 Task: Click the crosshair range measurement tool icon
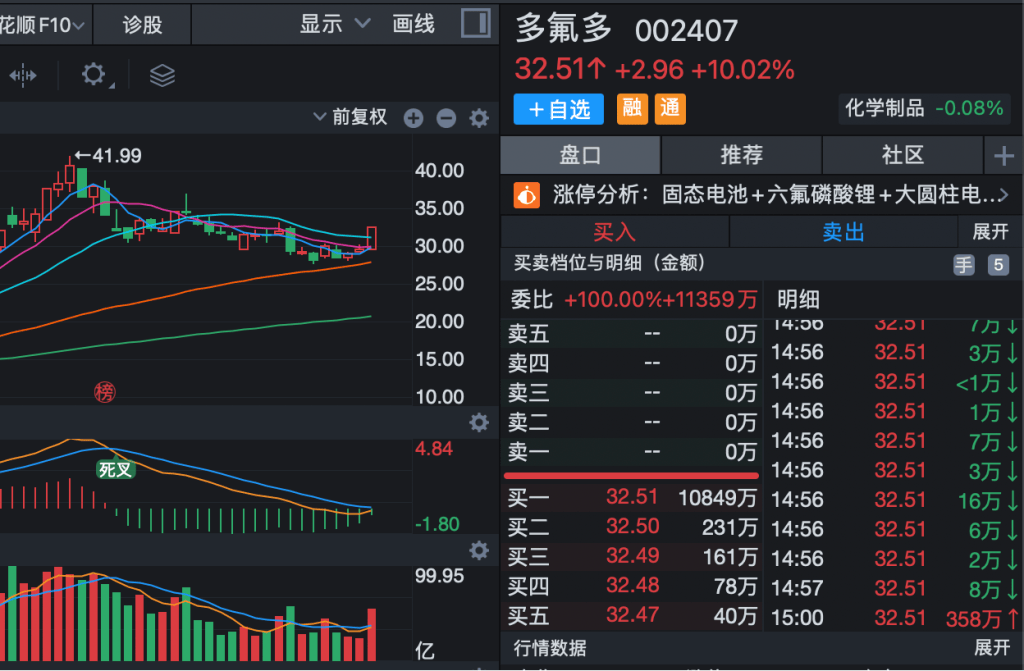click(x=23, y=75)
